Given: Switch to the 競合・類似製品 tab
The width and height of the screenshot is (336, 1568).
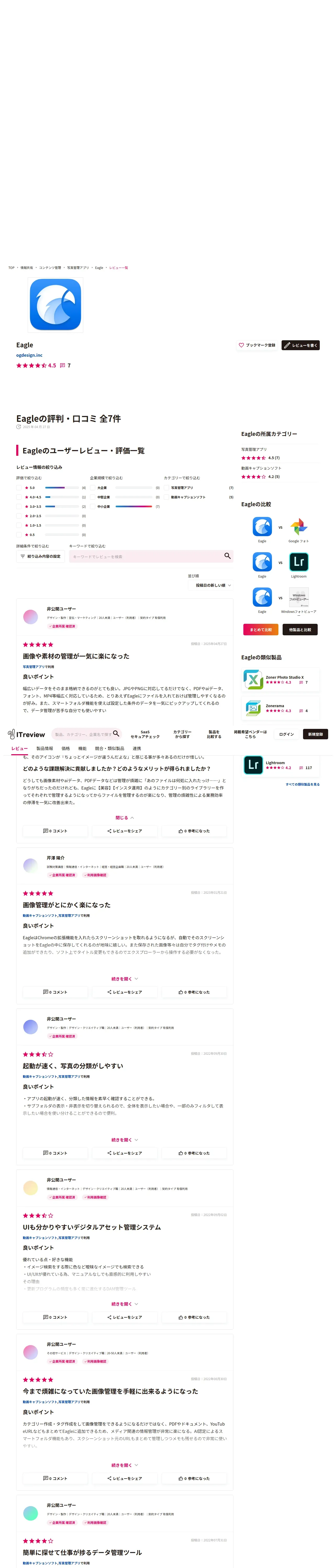Looking at the screenshot, I should (x=110, y=749).
